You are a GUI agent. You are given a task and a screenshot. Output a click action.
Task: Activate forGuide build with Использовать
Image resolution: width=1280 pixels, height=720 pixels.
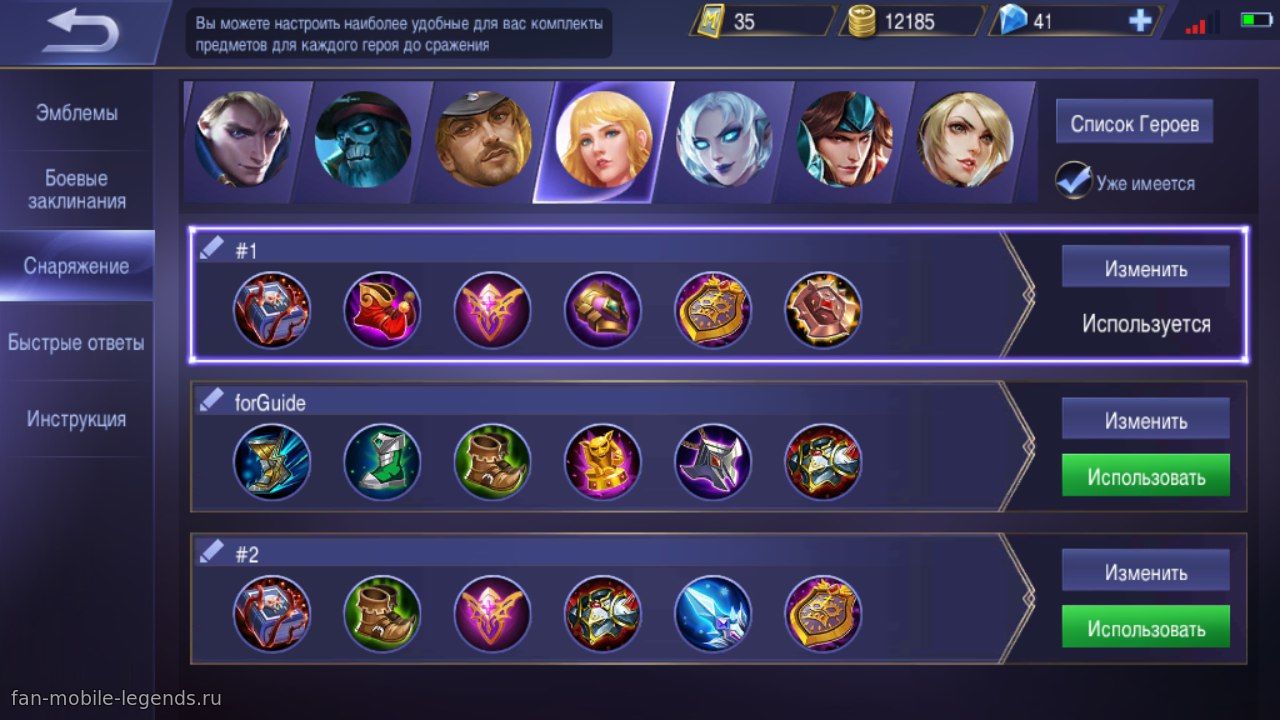1146,477
